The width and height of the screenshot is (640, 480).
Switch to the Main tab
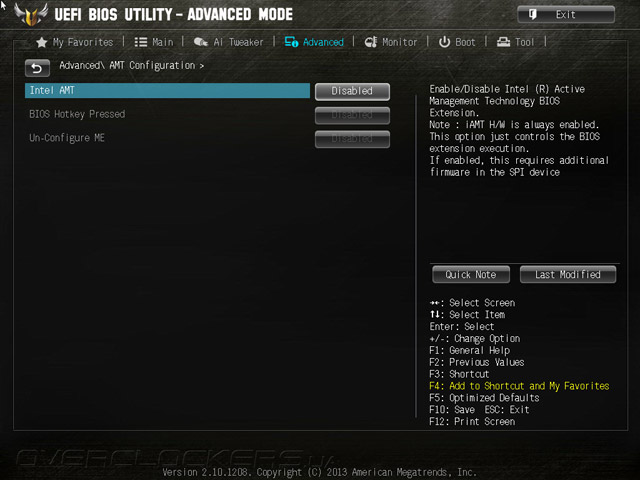tap(154, 42)
